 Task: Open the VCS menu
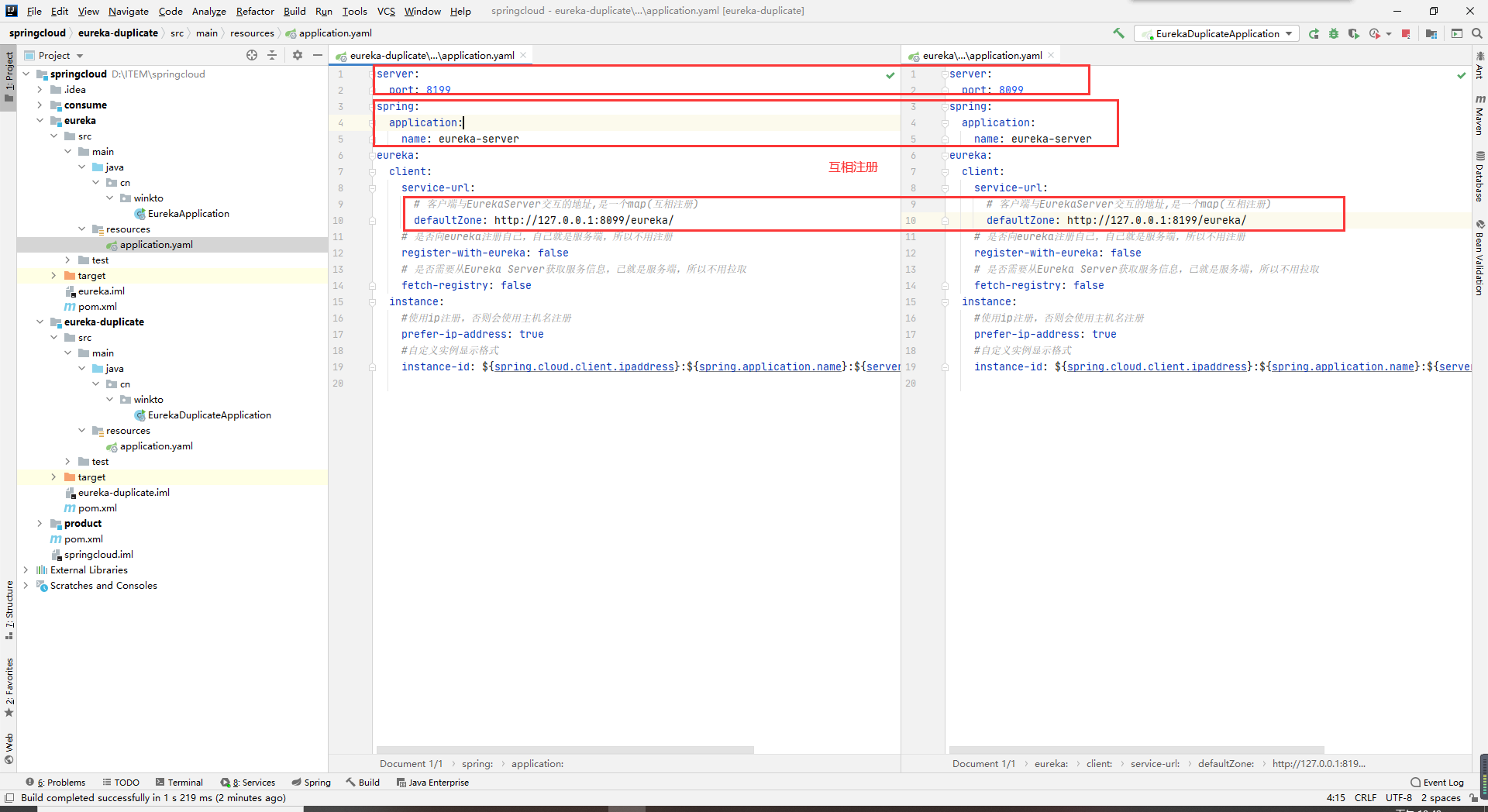[x=386, y=11]
